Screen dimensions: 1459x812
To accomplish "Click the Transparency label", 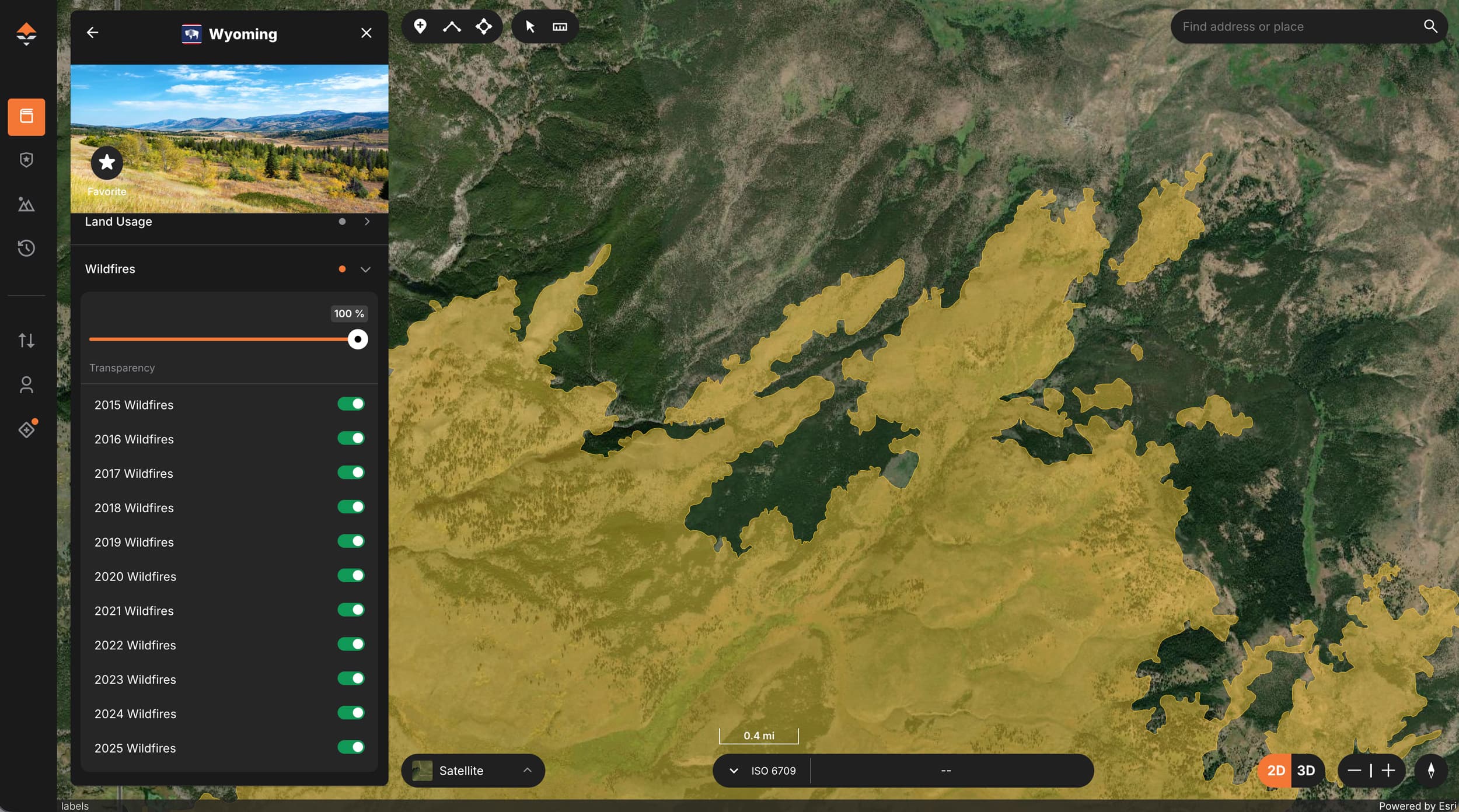I will pyautogui.click(x=122, y=368).
